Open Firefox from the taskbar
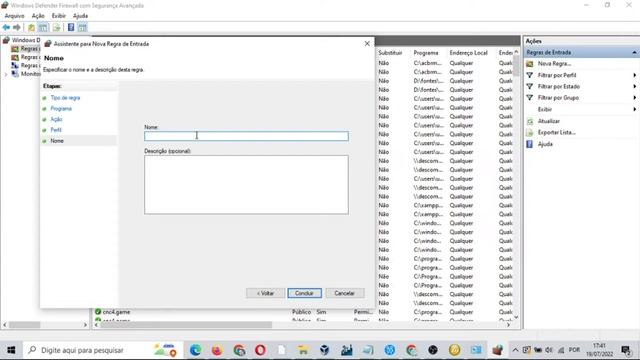 coord(217,350)
